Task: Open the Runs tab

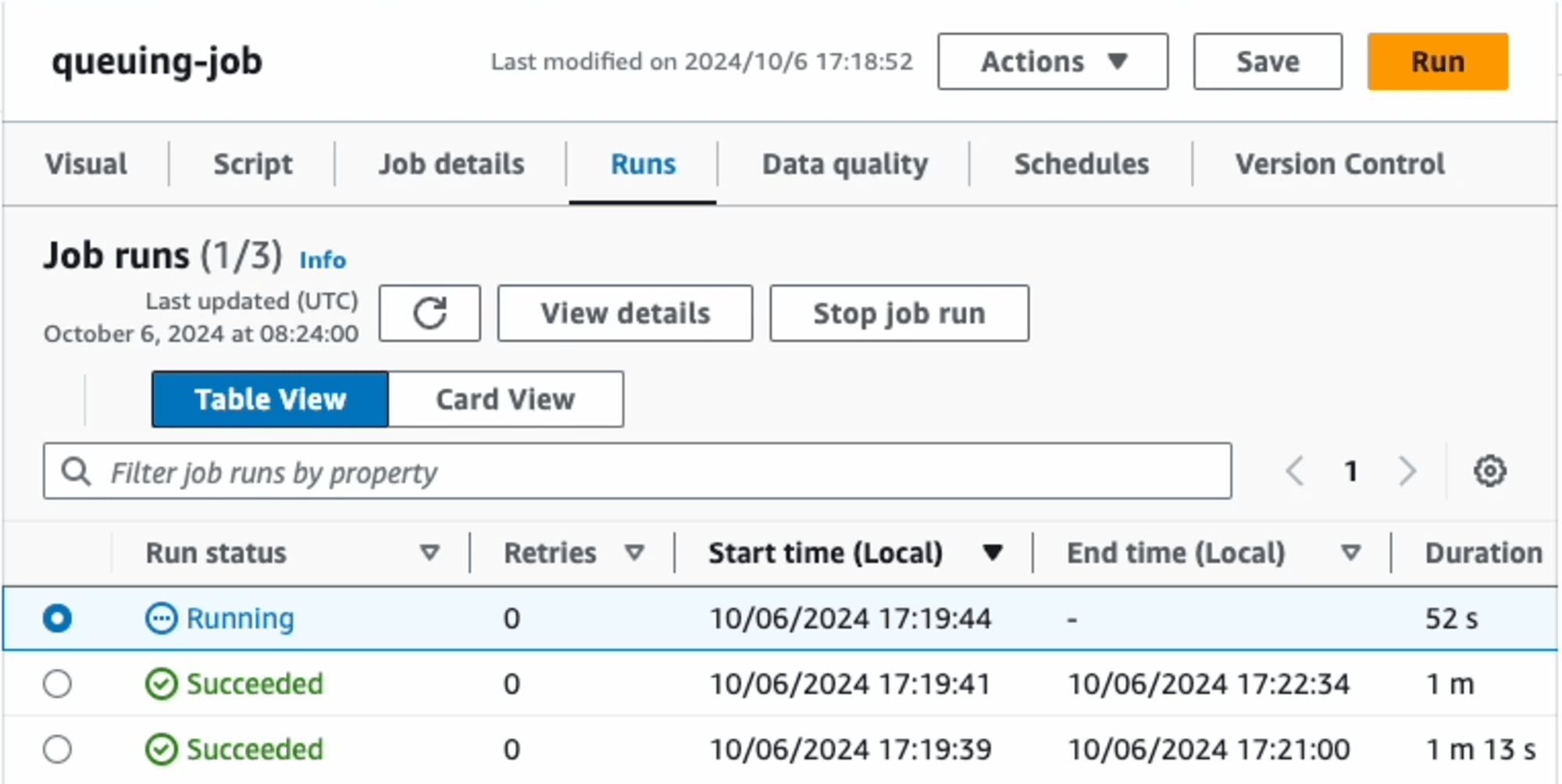Action: 643,164
